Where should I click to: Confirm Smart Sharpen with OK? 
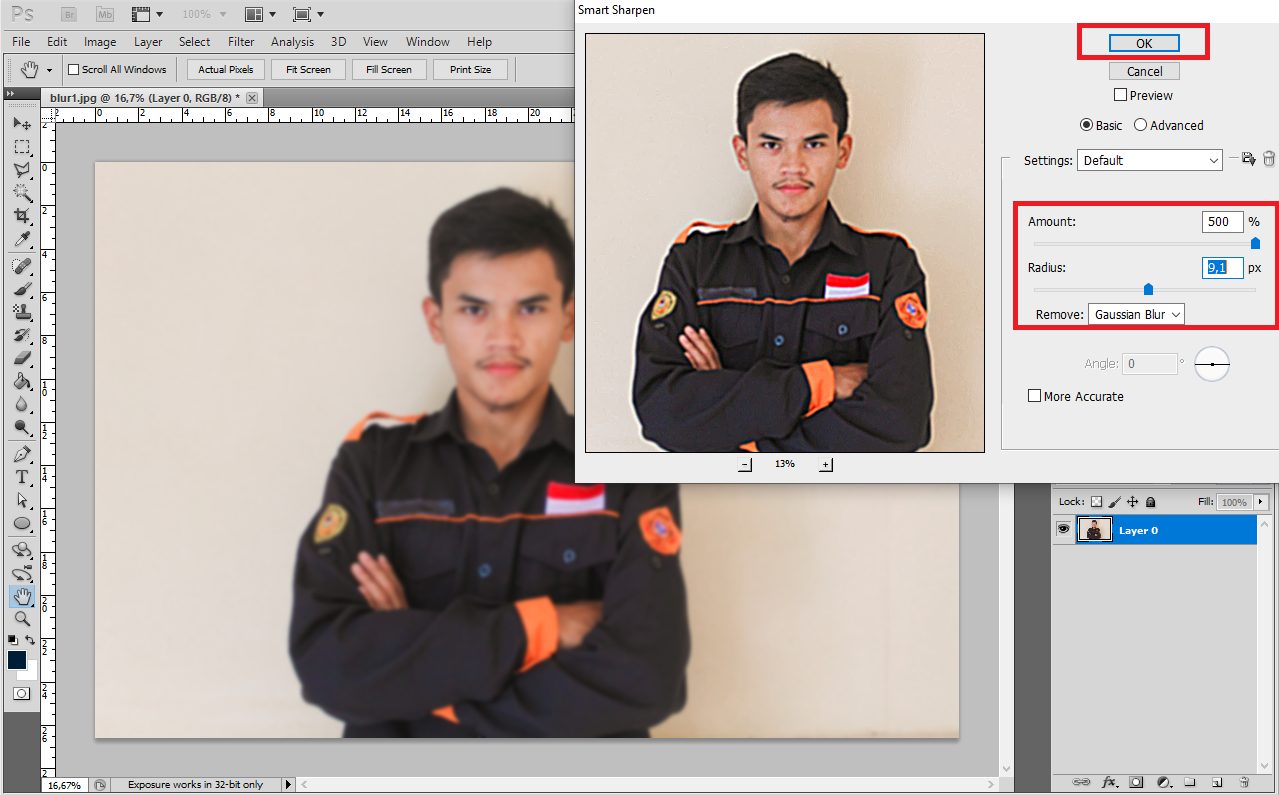tap(1144, 43)
